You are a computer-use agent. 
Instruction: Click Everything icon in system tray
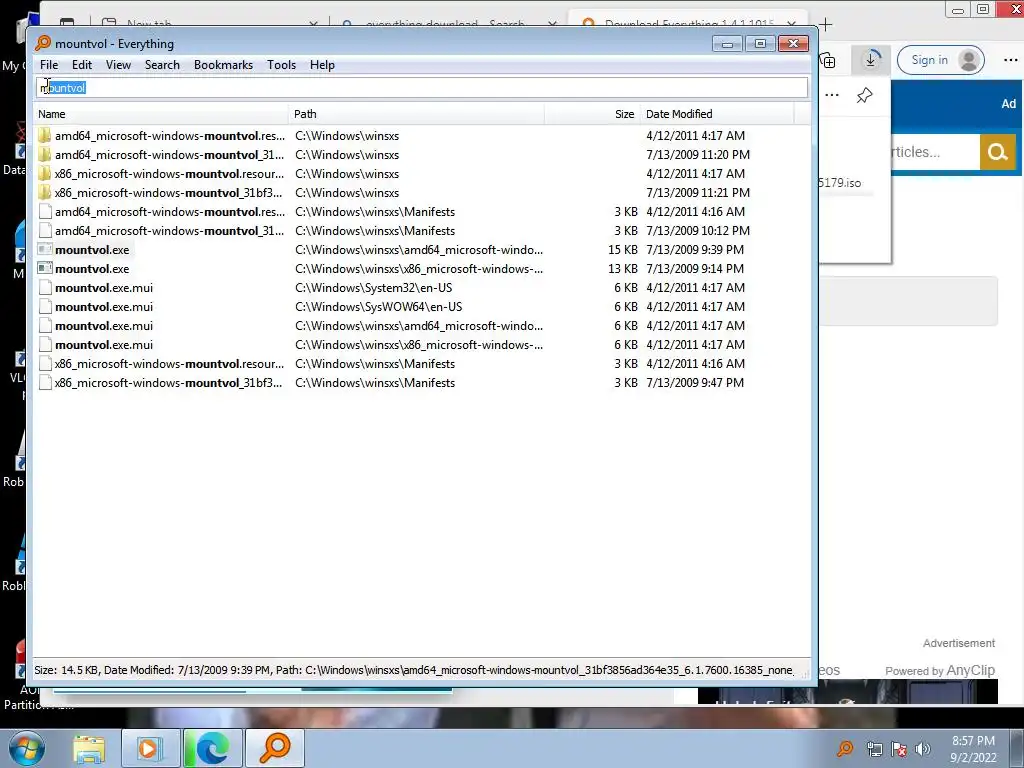coord(844,748)
